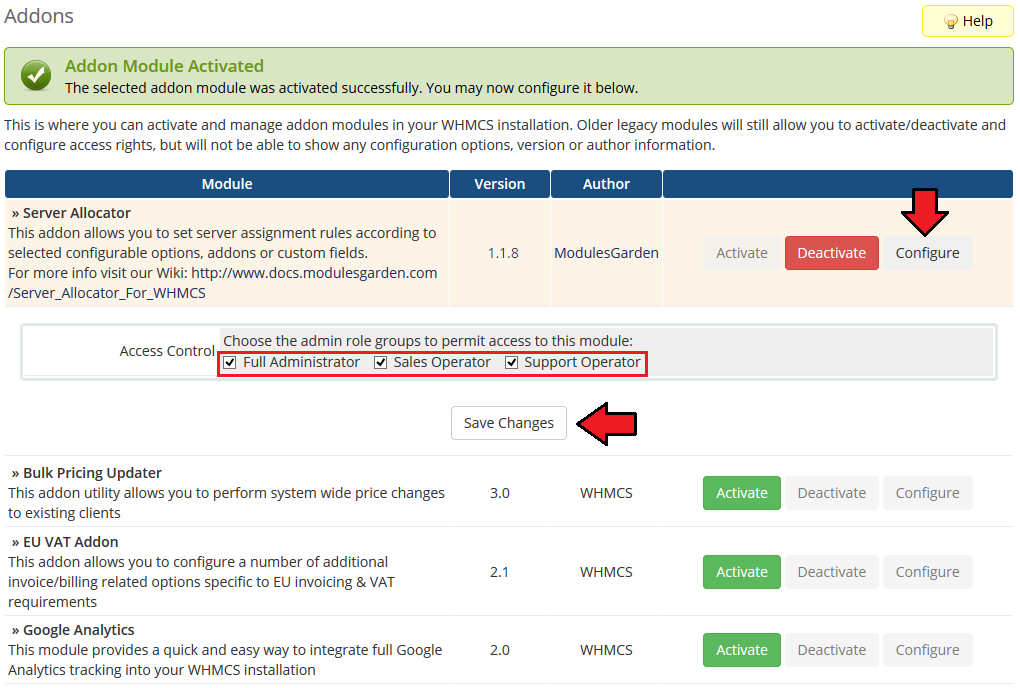
Task: Configure the Server Allocator addon
Action: (x=927, y=253)
